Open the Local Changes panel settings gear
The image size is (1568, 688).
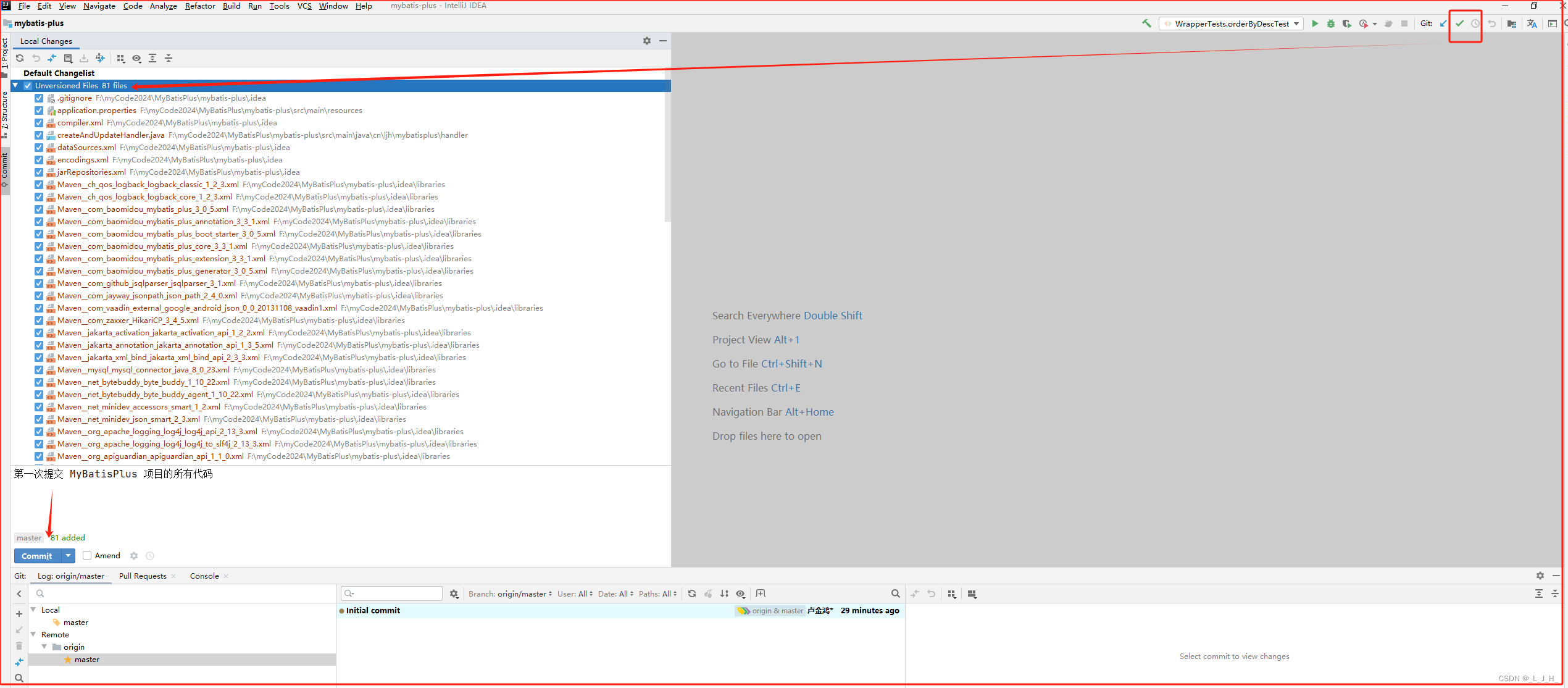(x=647, y=41)
